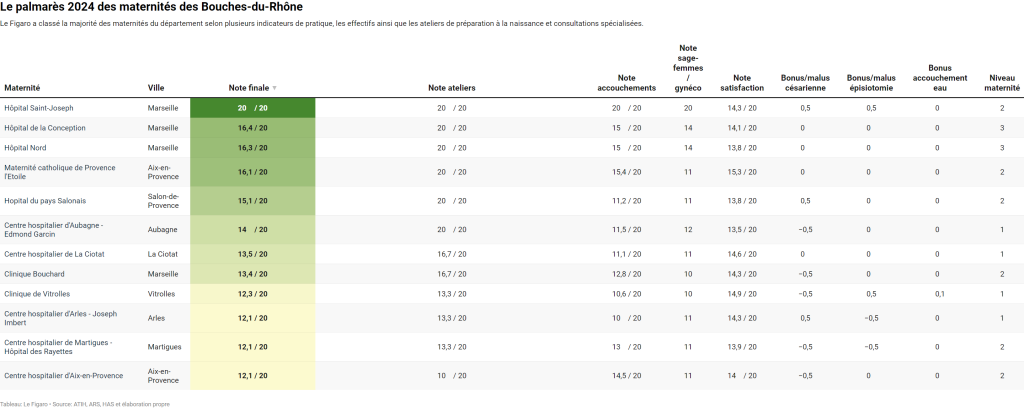Select Hopital du pays Salonais name
The width and height of the screenshot is (1024, 418).
click(45, 201)
